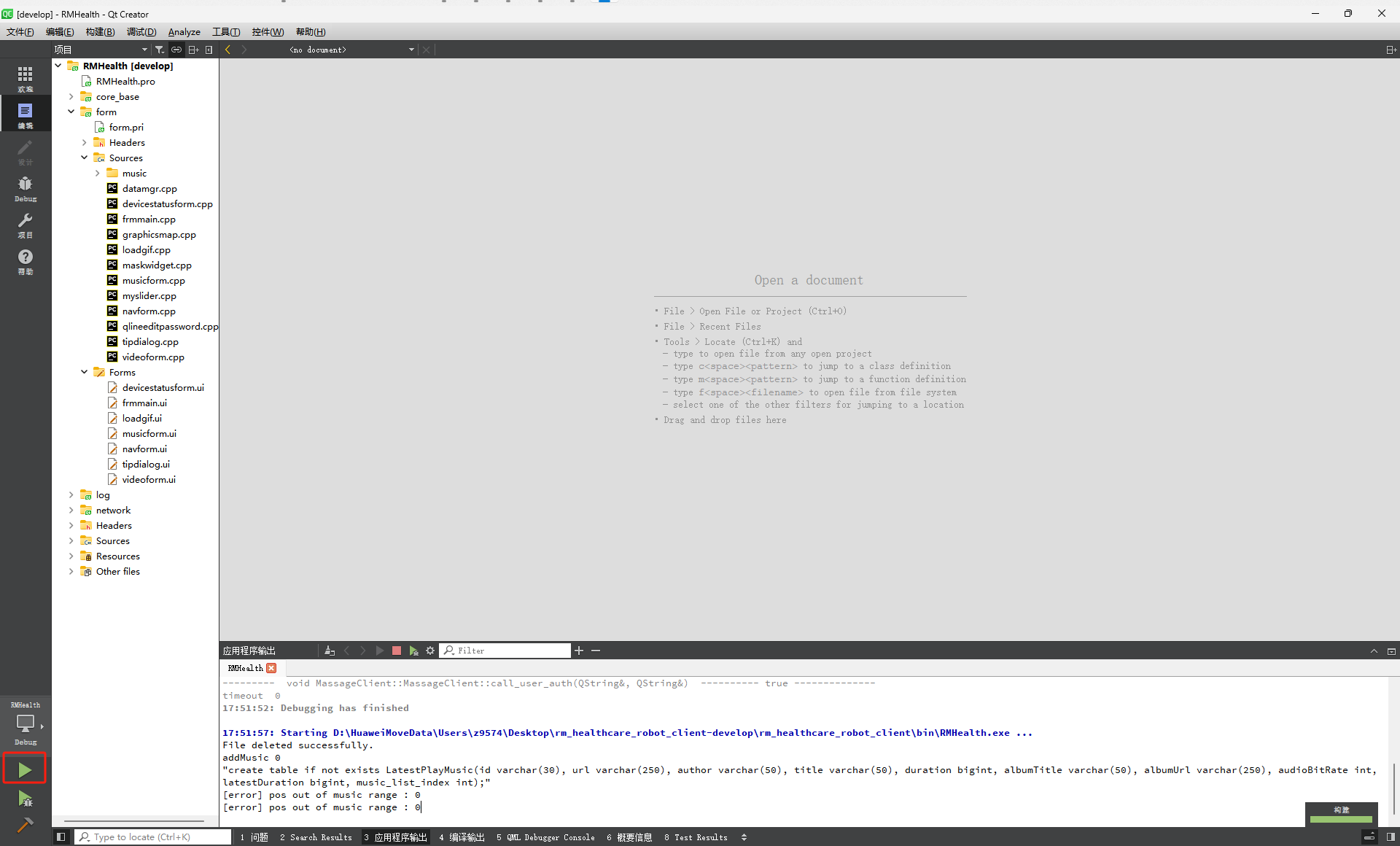The width and height of the screenshot is (1400, 846).
Task: Open project tree filter options
Action: (159, 50)
